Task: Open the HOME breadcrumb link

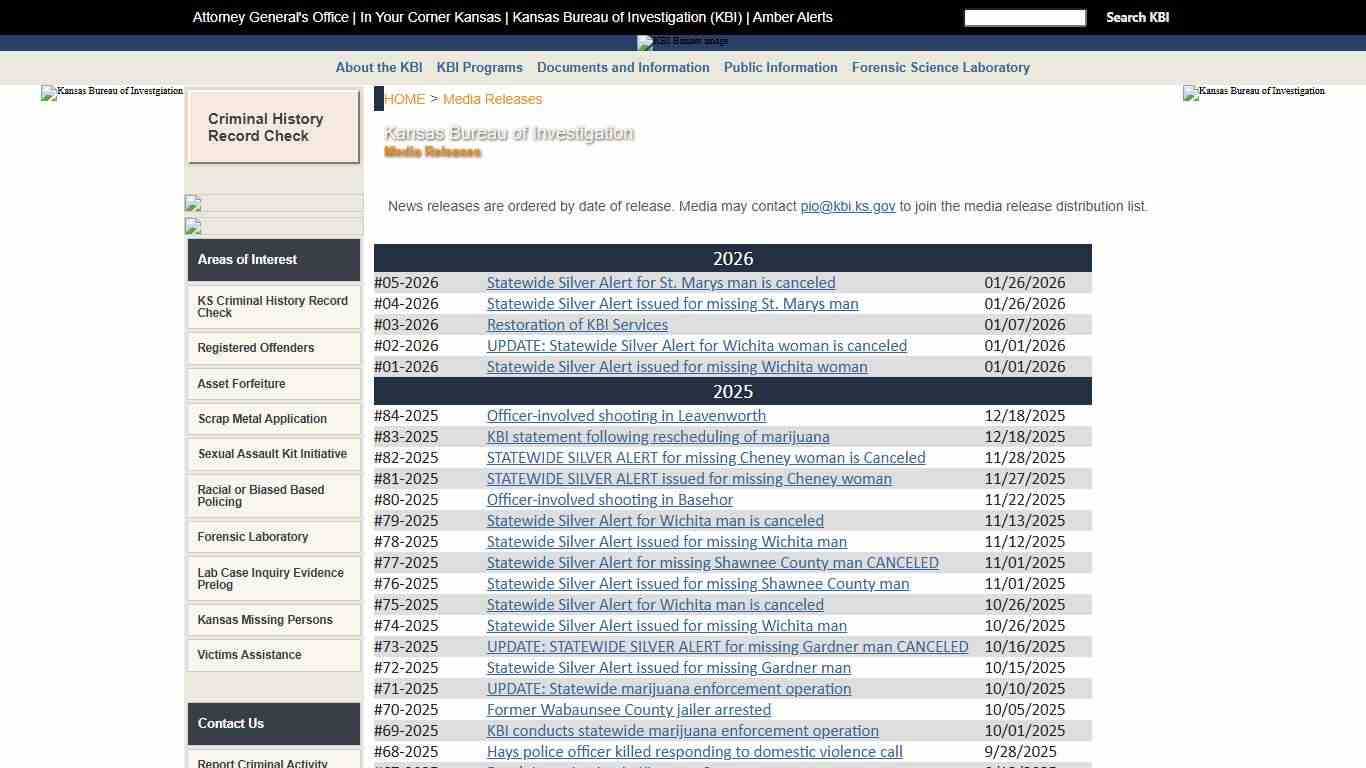Action: point(404,99)
